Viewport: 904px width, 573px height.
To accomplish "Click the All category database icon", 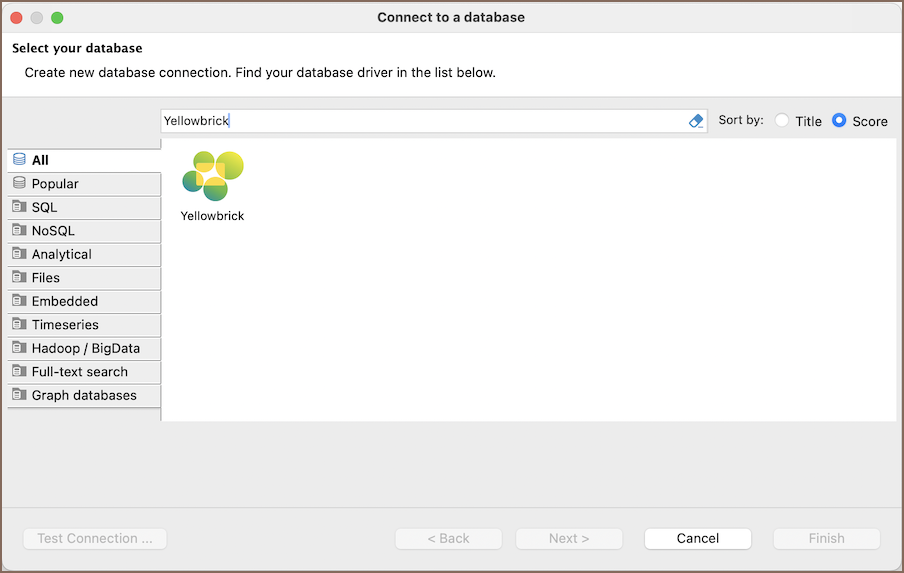I will tap(19, 160).
